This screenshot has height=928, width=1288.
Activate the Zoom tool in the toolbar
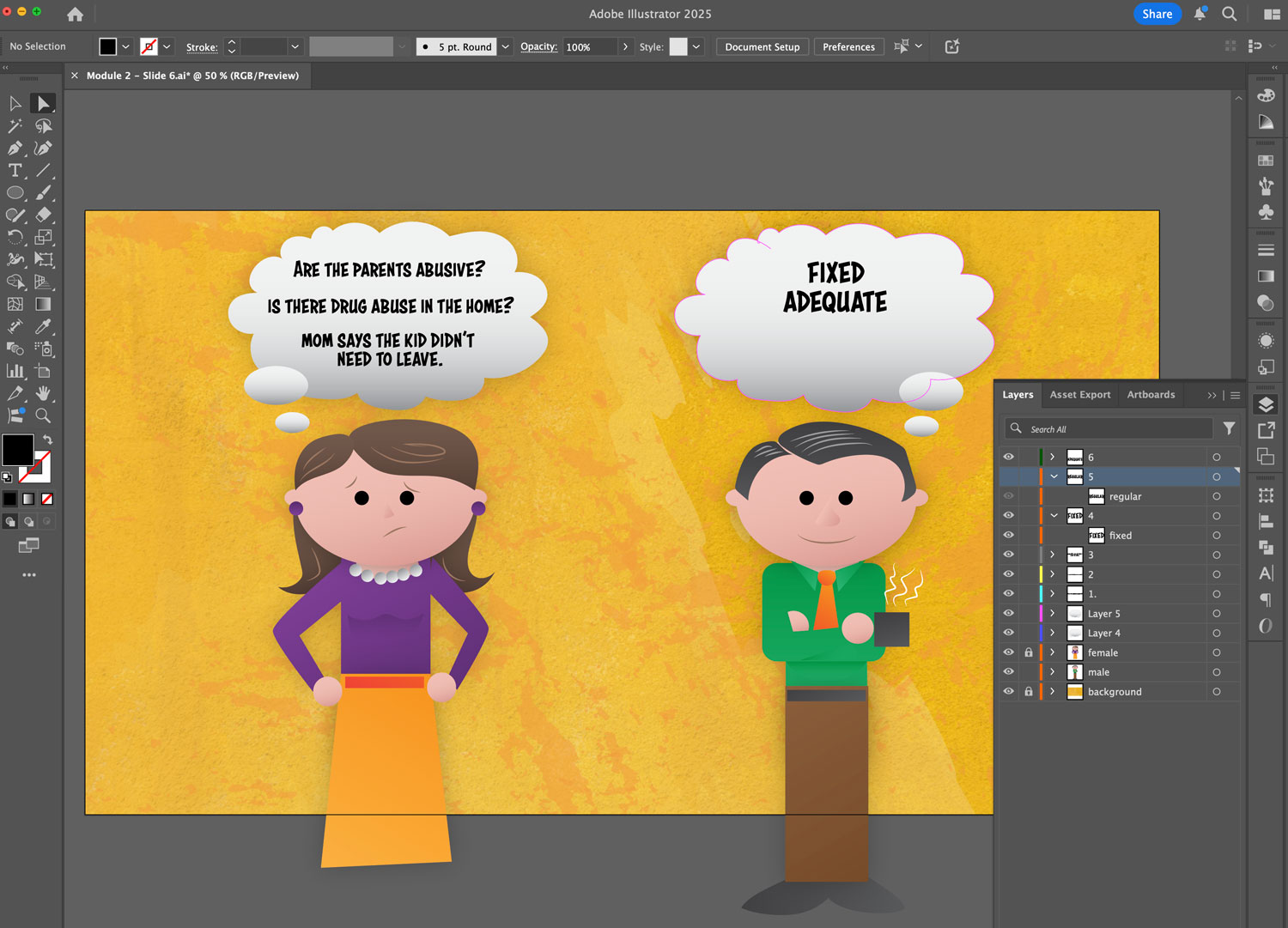coord(42,415)
